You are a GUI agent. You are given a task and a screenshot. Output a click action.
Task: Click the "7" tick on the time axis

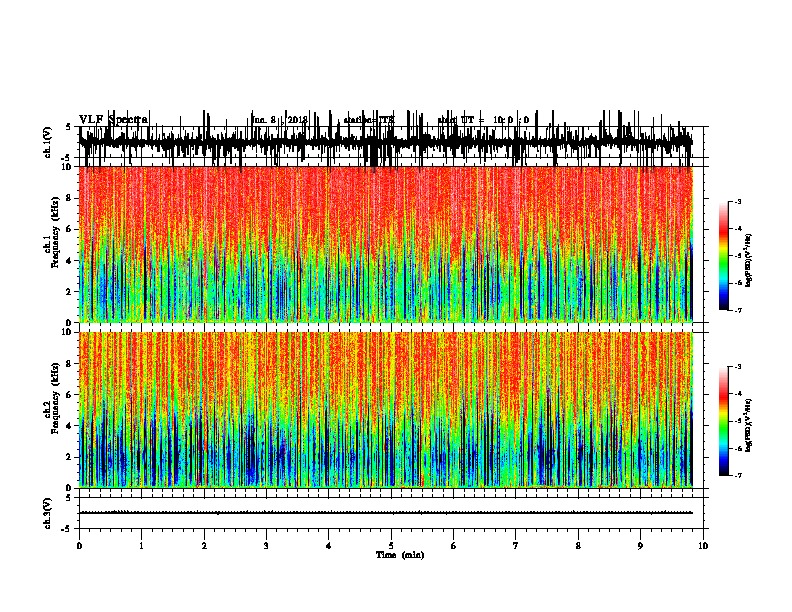516,546
